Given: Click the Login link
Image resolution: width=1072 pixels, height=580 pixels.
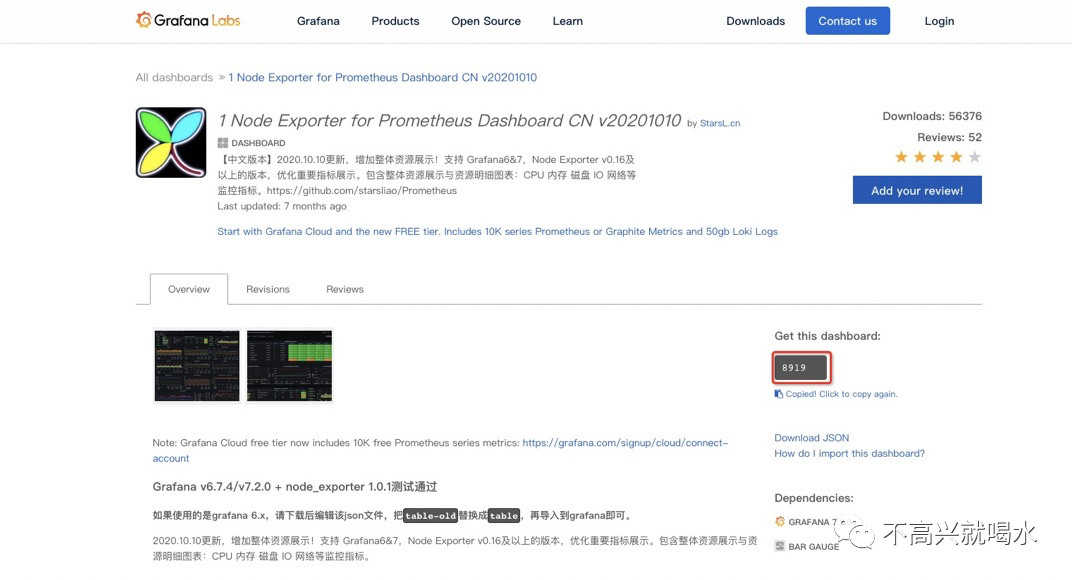Looking at the screenshot, I should pyautogui.click(x=939, y=21).
